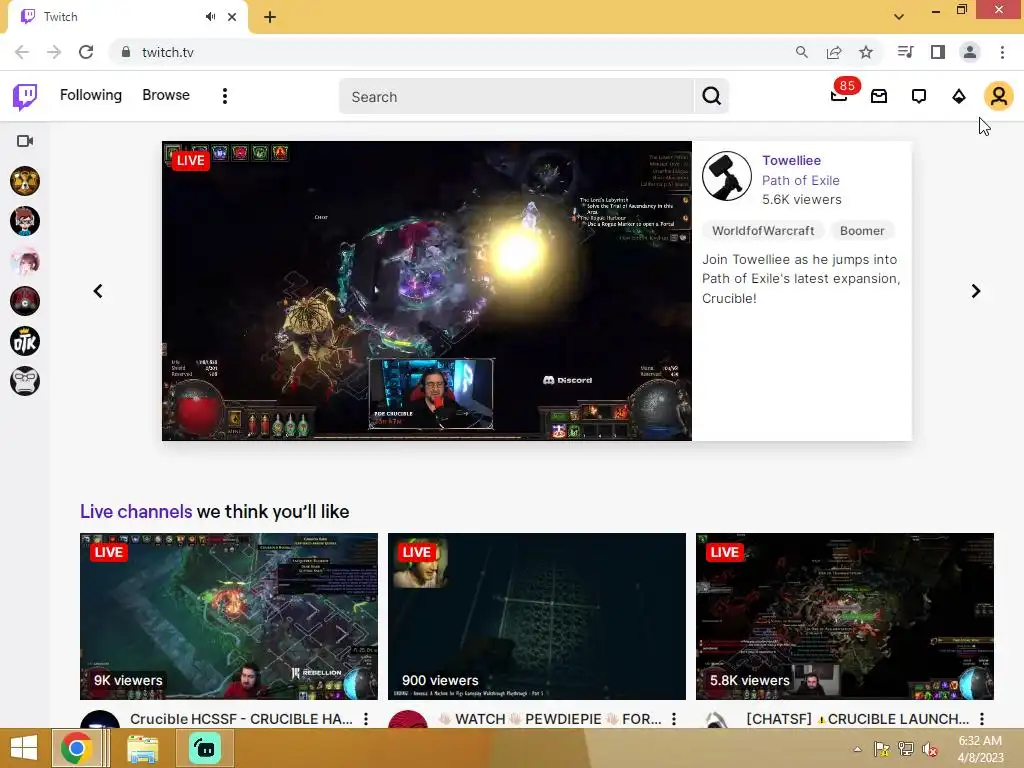
Task: Open the Twitch mail inbox icon
Action: pos(879,97)
